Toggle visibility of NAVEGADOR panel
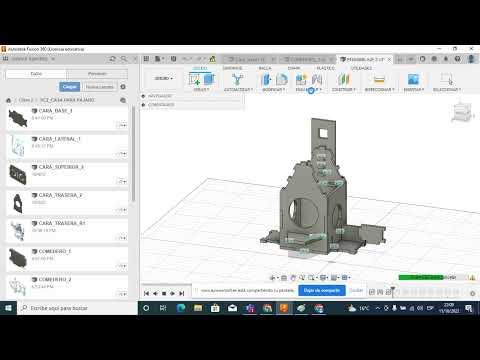The width and height of the screenshot is (480, 360). pyautogui.click(x=143, y=96)
